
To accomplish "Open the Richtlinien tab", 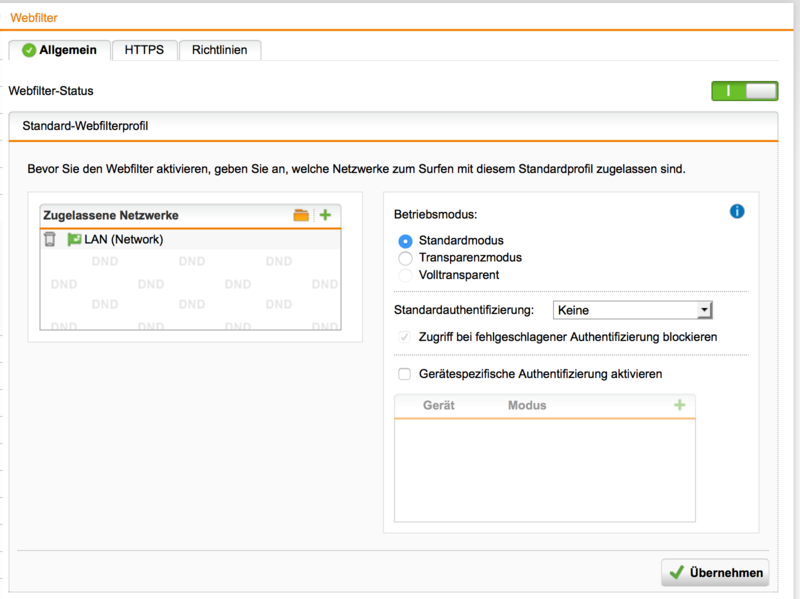I will [219, 49].
